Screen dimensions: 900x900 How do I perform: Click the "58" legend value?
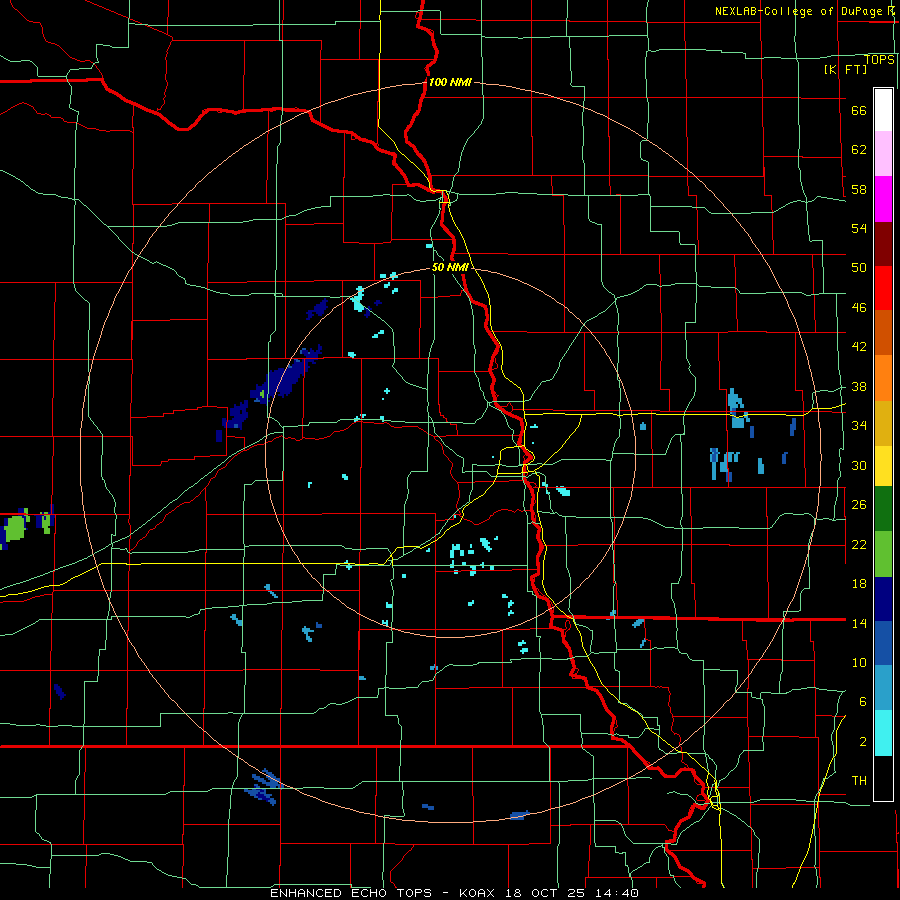click(859, 189)
